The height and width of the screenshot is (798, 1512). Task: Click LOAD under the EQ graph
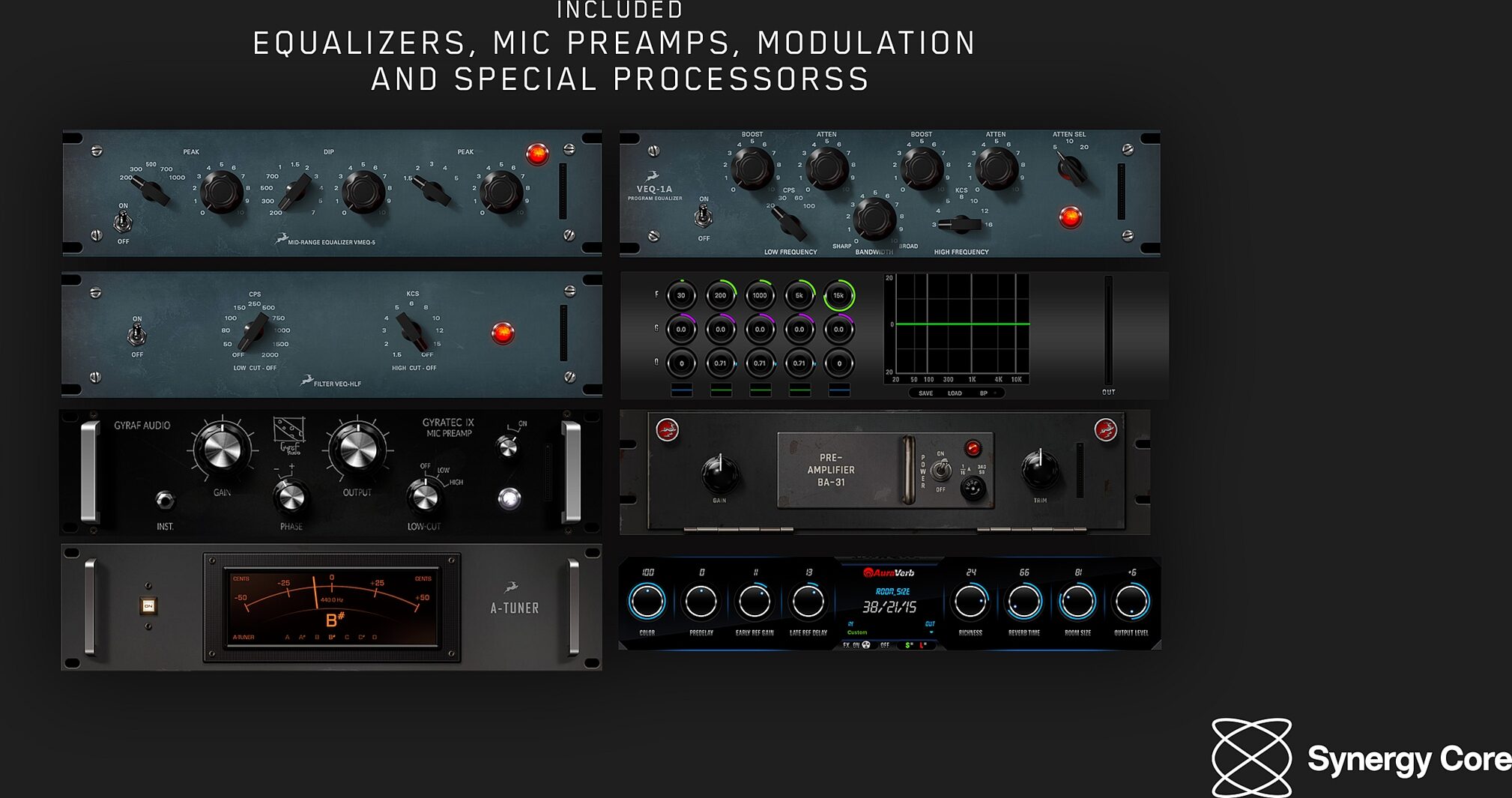(955, 393)
